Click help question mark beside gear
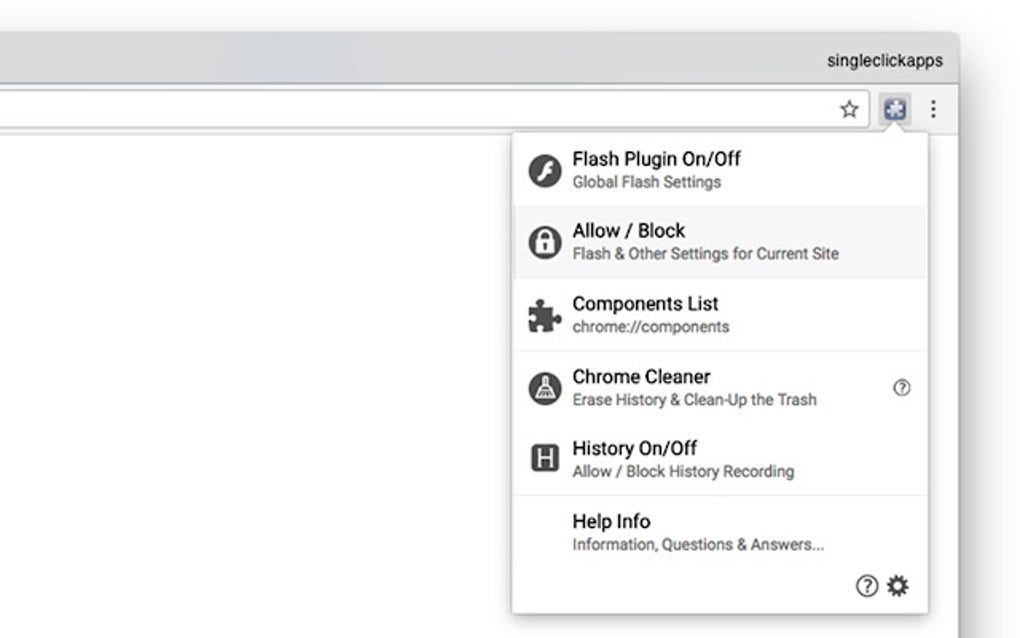 pos(867,586)
